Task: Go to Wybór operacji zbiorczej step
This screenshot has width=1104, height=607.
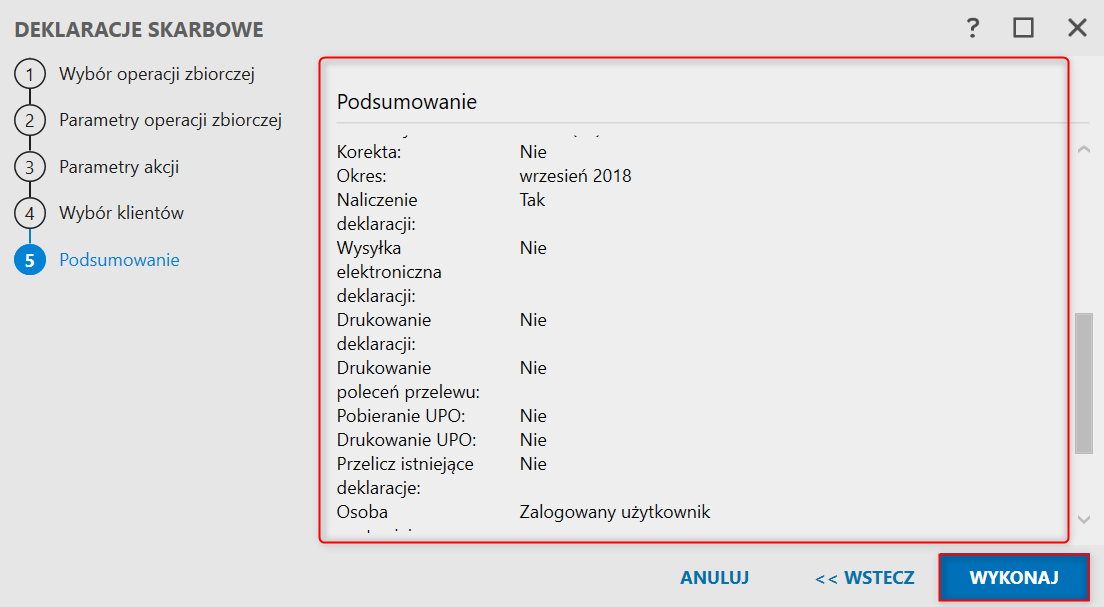Action: (x=157, y=74)
